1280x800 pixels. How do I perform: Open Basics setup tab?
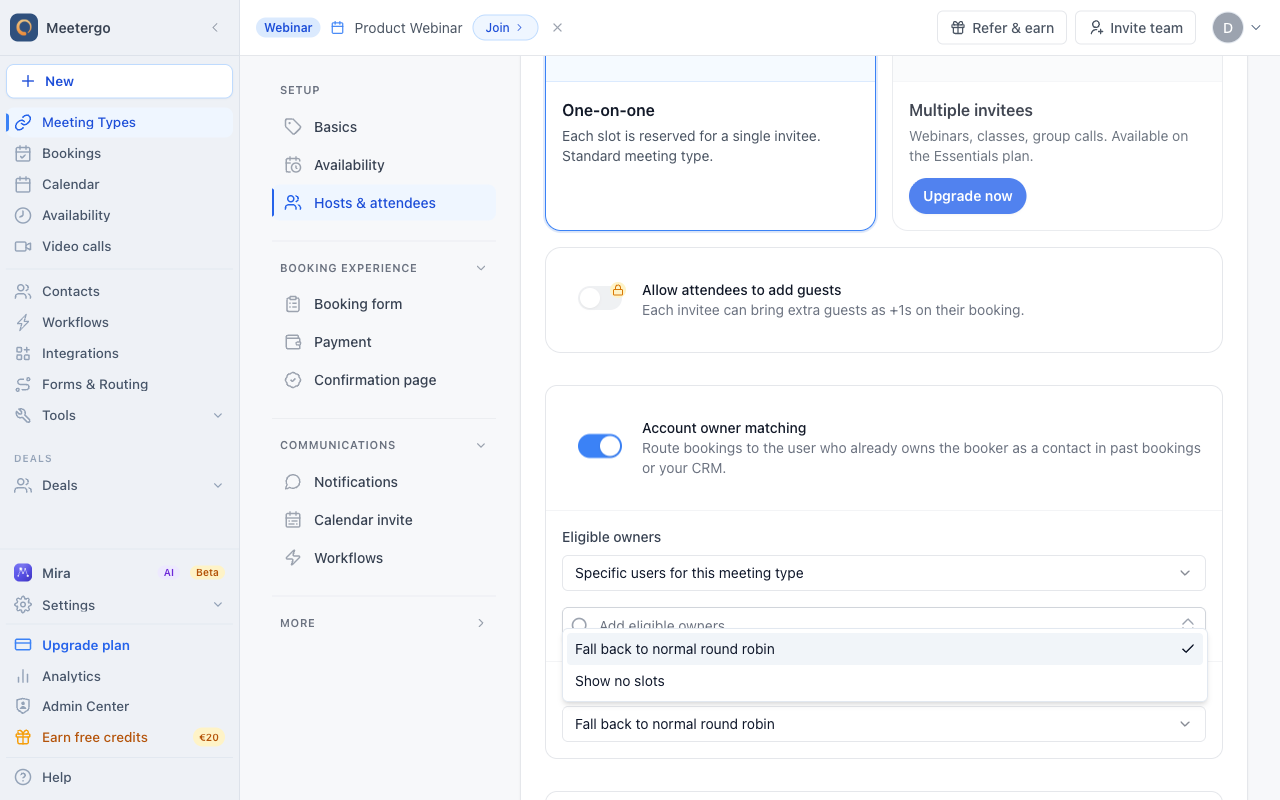point(384,127)
